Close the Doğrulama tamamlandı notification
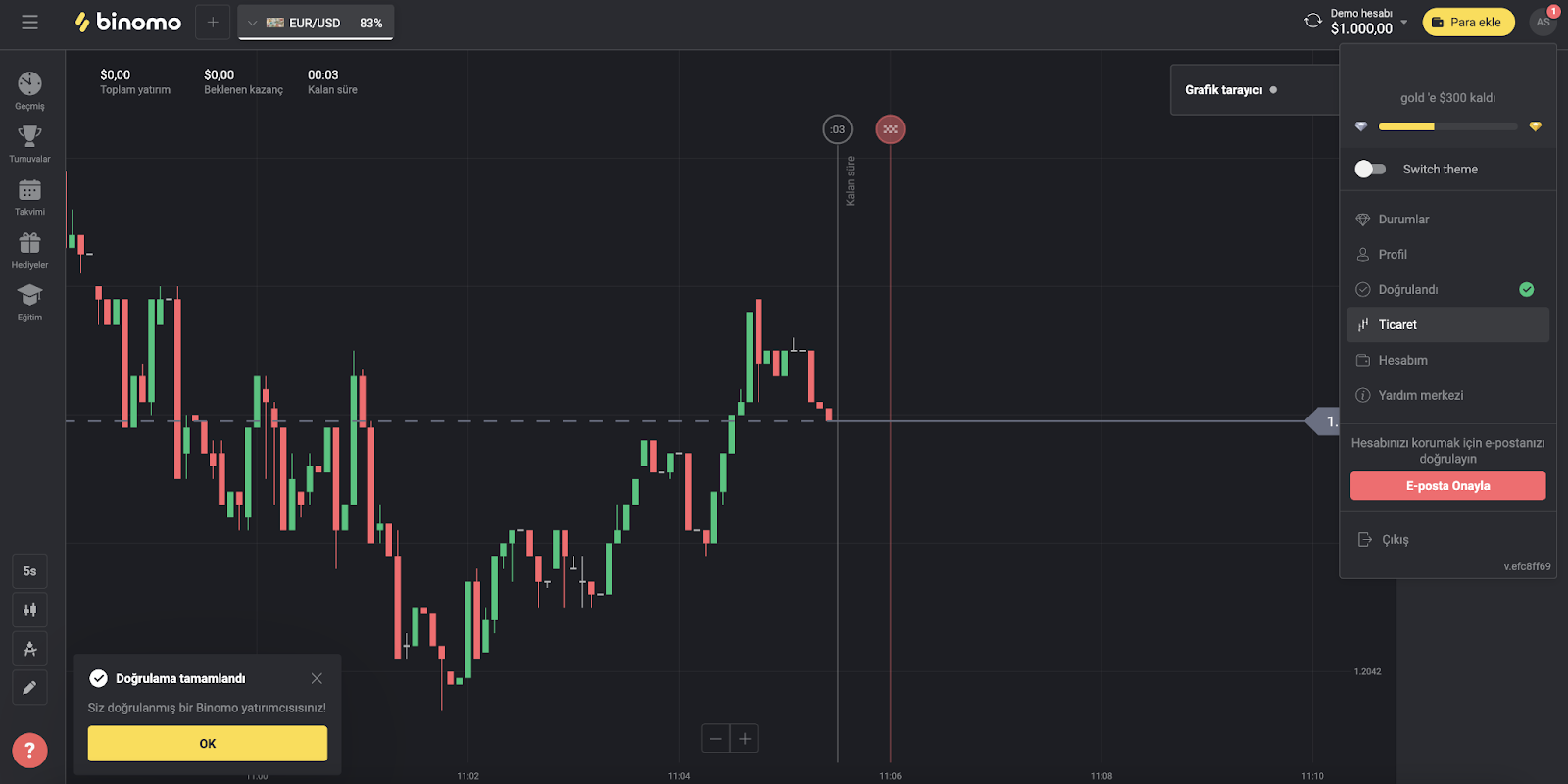Screen dimensions: 1568x784 point(317,678)
